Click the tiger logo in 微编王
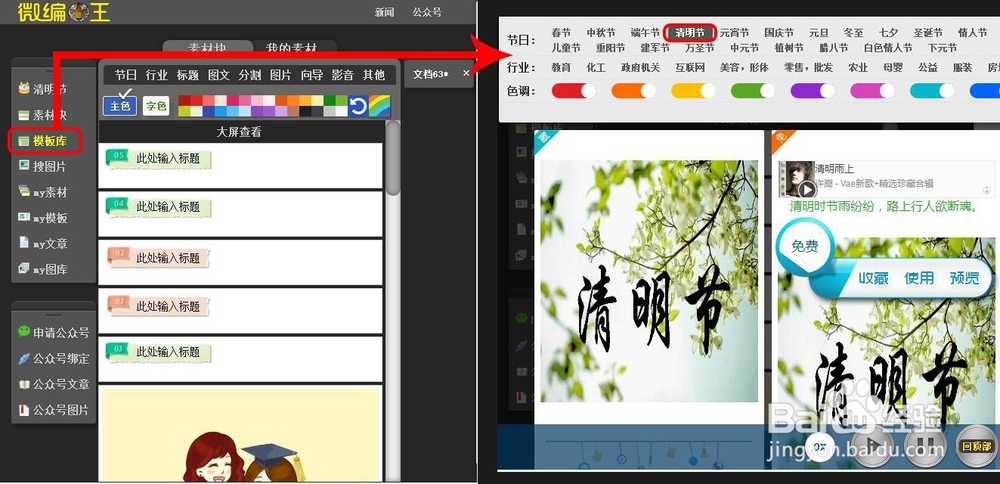Screen dimensions: 1000x484 (78, 11)
